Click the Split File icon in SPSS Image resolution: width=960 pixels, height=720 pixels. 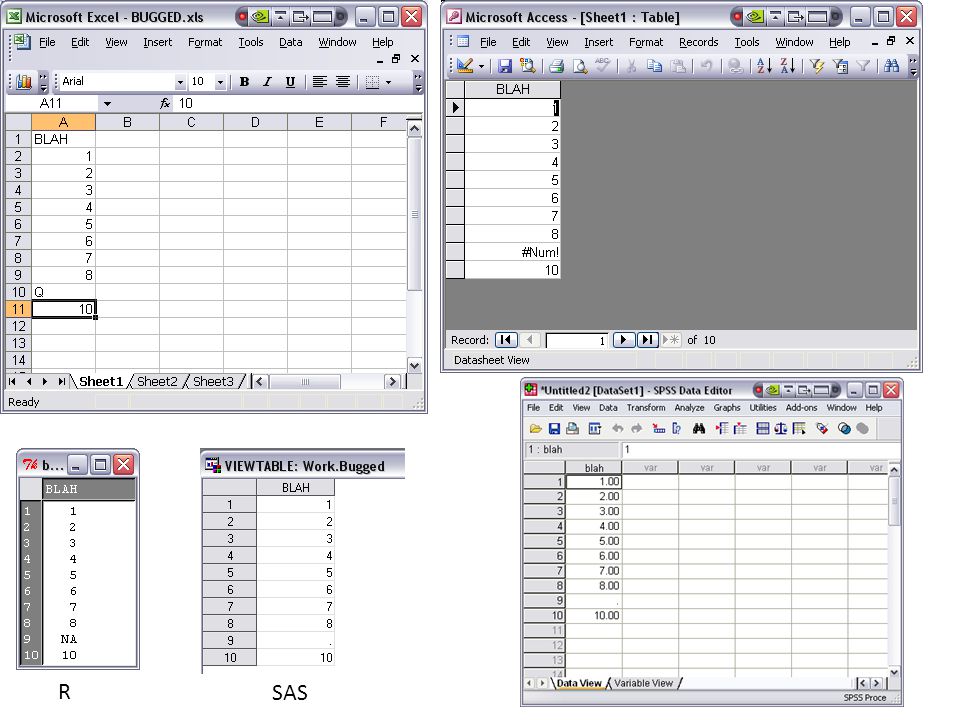point(762,429)
